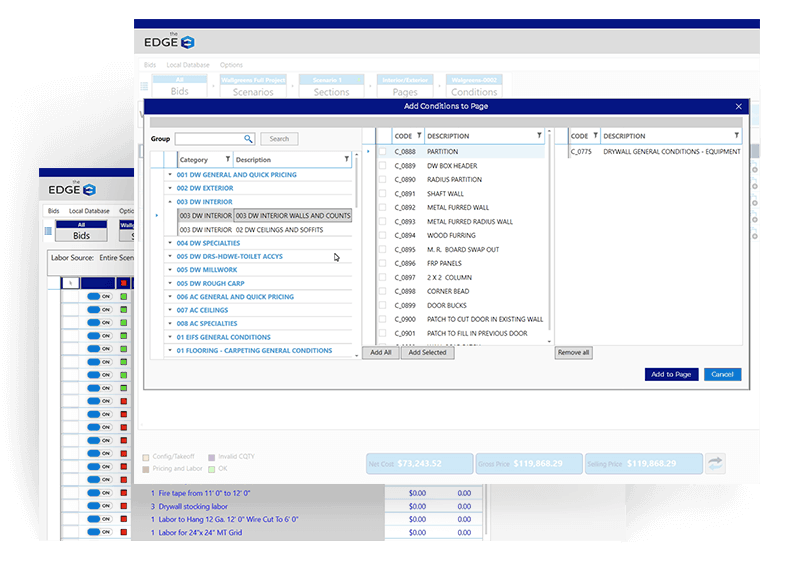The width and height of the screenshot is (800, 562).
Task: Click Conditions breadcrumb tab
Action: pos(474,86)
